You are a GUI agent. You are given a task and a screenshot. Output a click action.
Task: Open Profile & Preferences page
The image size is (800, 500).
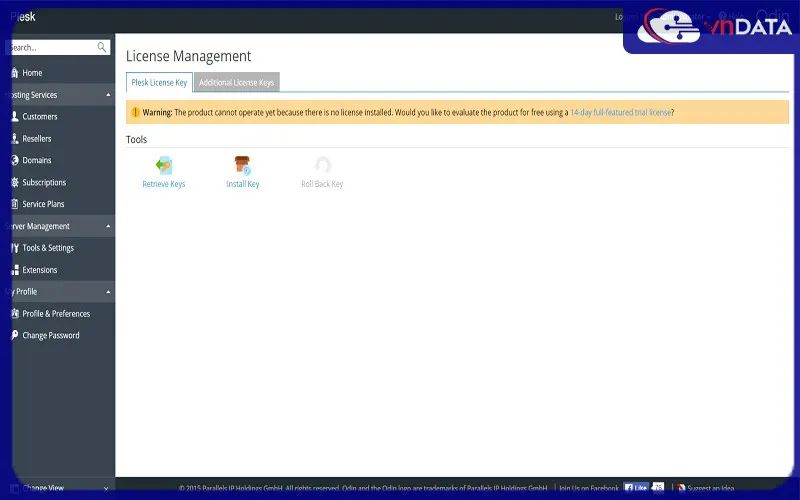pos(56,314)
